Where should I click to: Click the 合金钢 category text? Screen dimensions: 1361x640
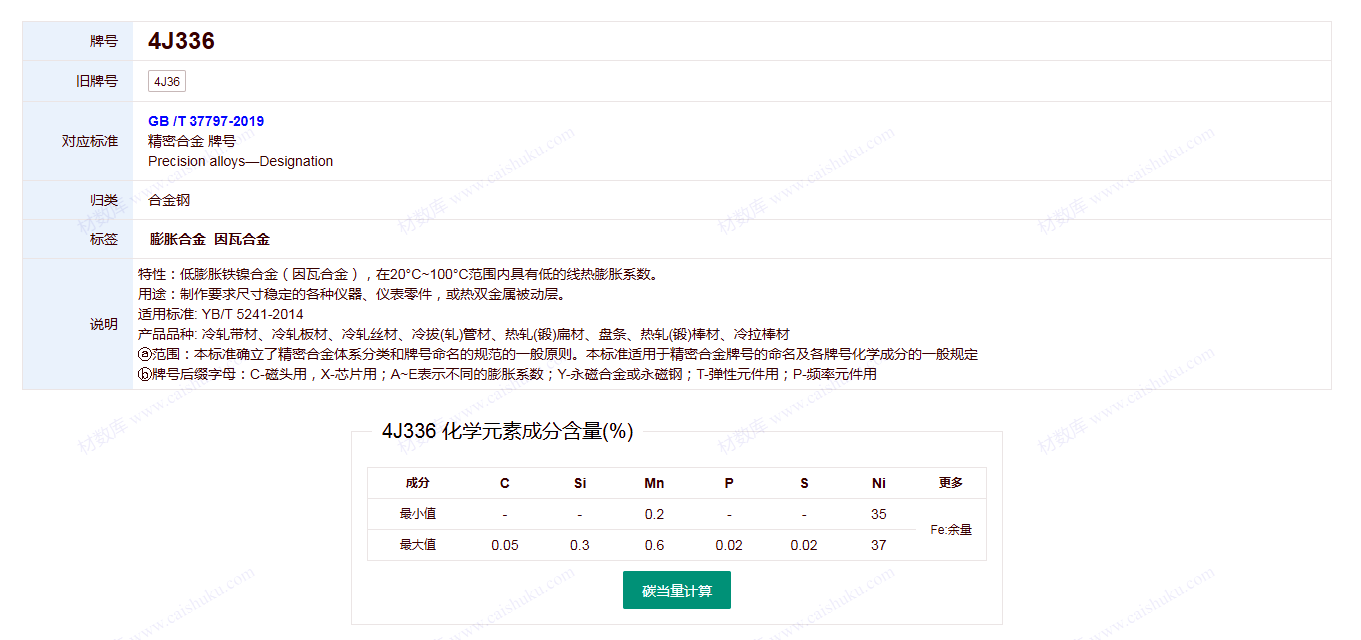click(x=169, y=200)
